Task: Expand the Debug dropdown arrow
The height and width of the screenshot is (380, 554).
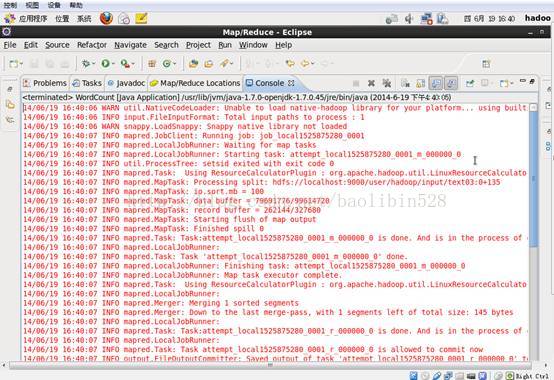Action: (94, 64)
